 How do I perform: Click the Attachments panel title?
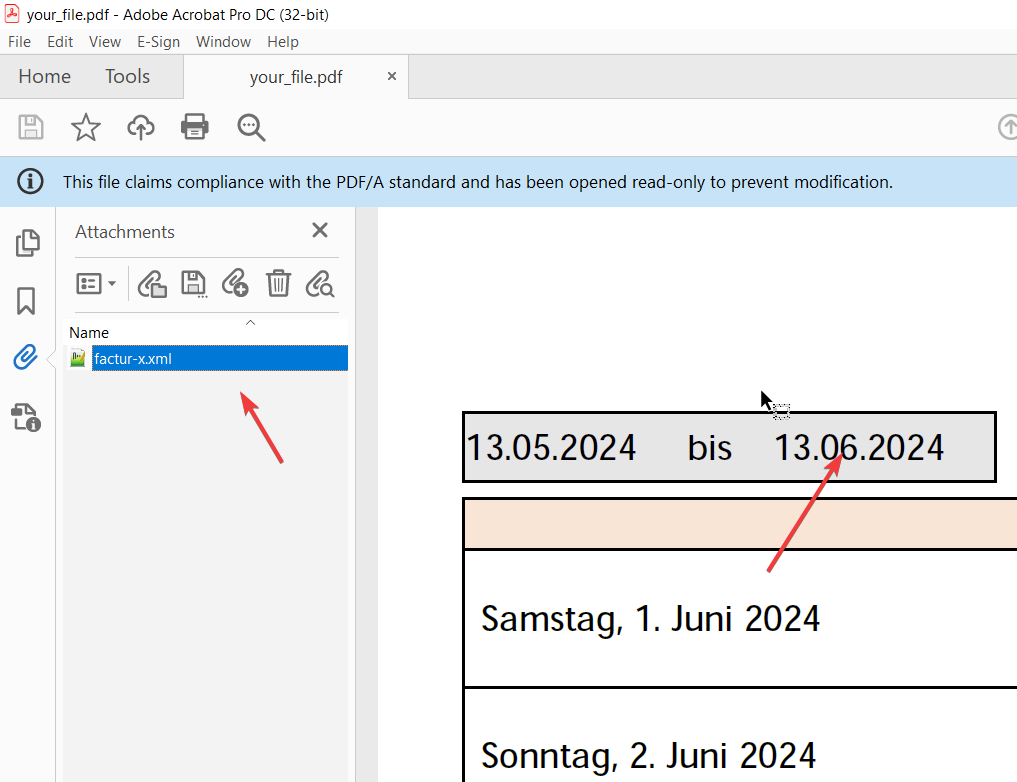tap(125, 231)
